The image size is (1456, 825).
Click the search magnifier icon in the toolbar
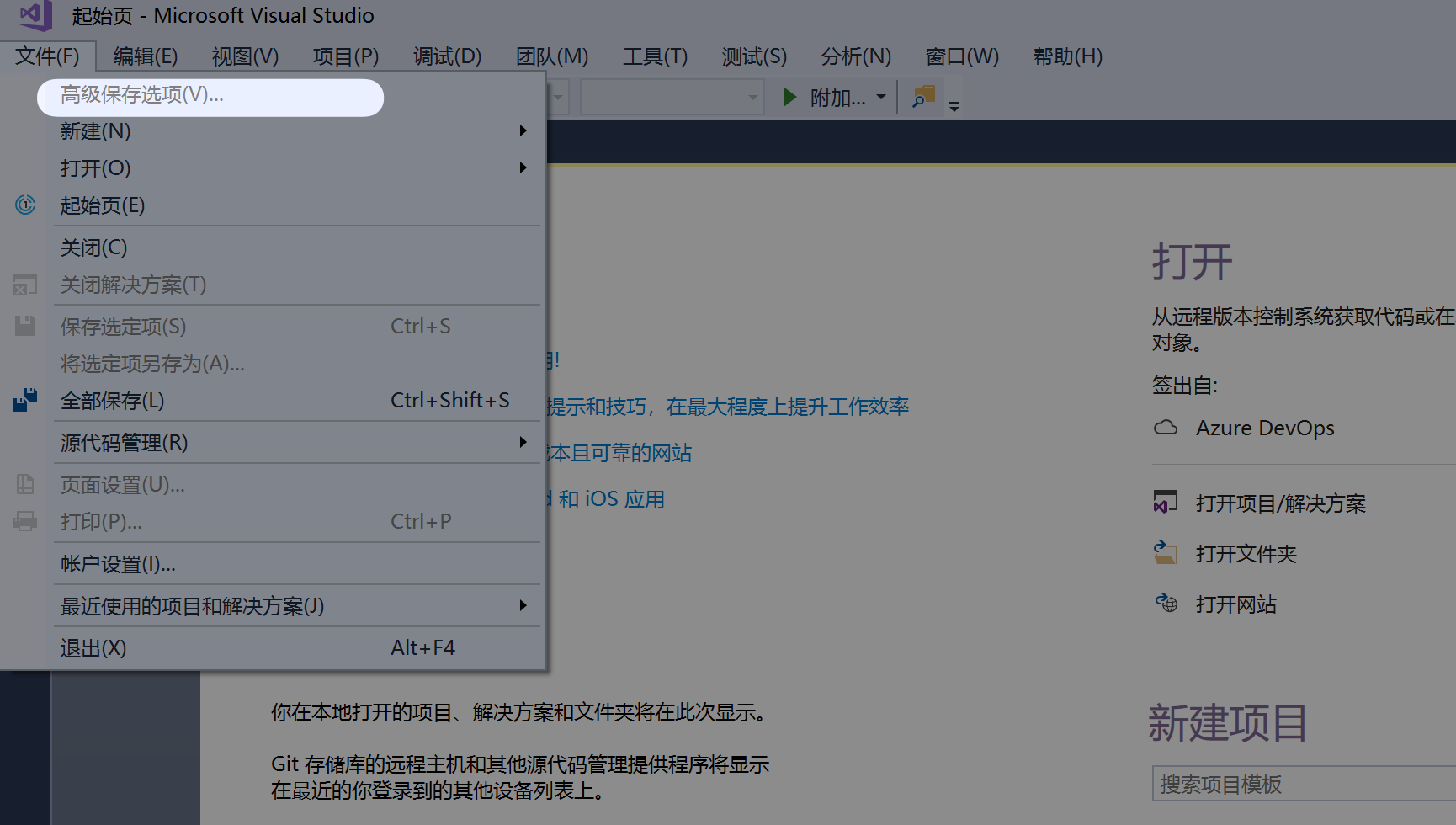pyautogui.click(x=922, y=97)
